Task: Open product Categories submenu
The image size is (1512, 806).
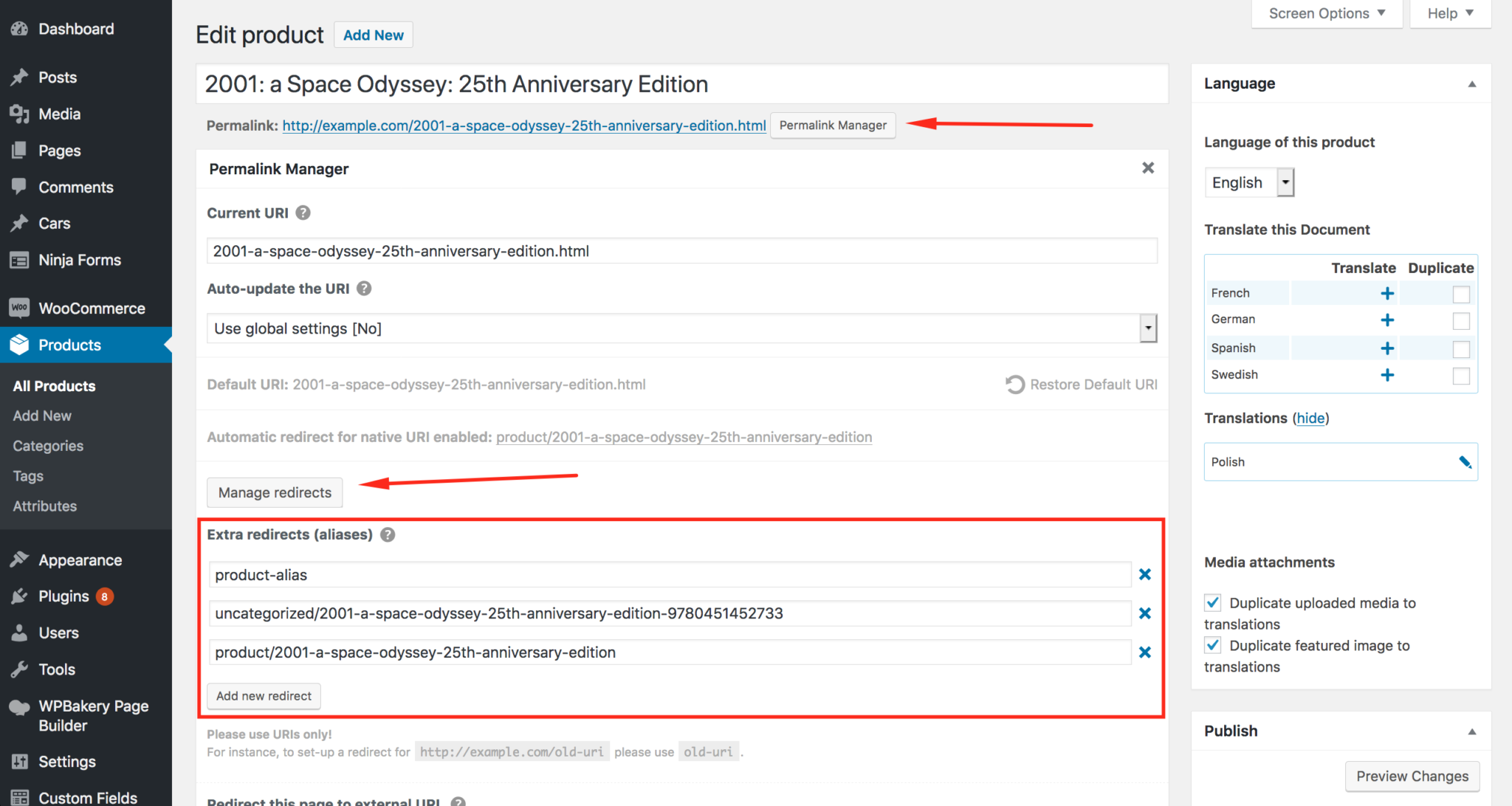Action: (x=48, y=446)
